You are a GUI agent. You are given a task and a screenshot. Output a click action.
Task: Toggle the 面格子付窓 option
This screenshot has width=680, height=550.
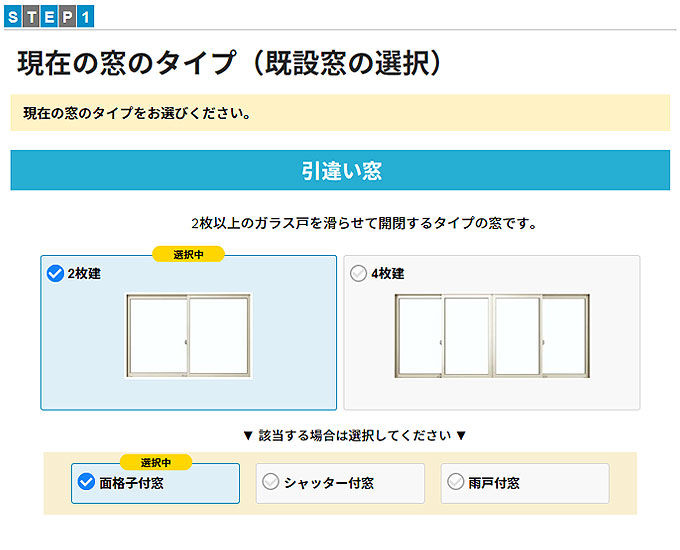(x=131, y=483)
